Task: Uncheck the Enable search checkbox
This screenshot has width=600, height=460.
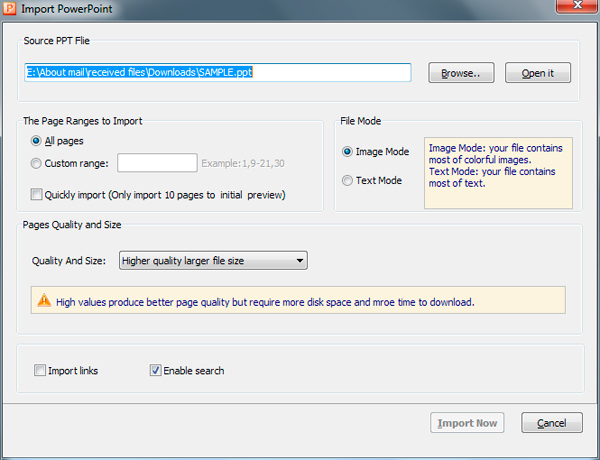Action: click(x=155, y=370)
